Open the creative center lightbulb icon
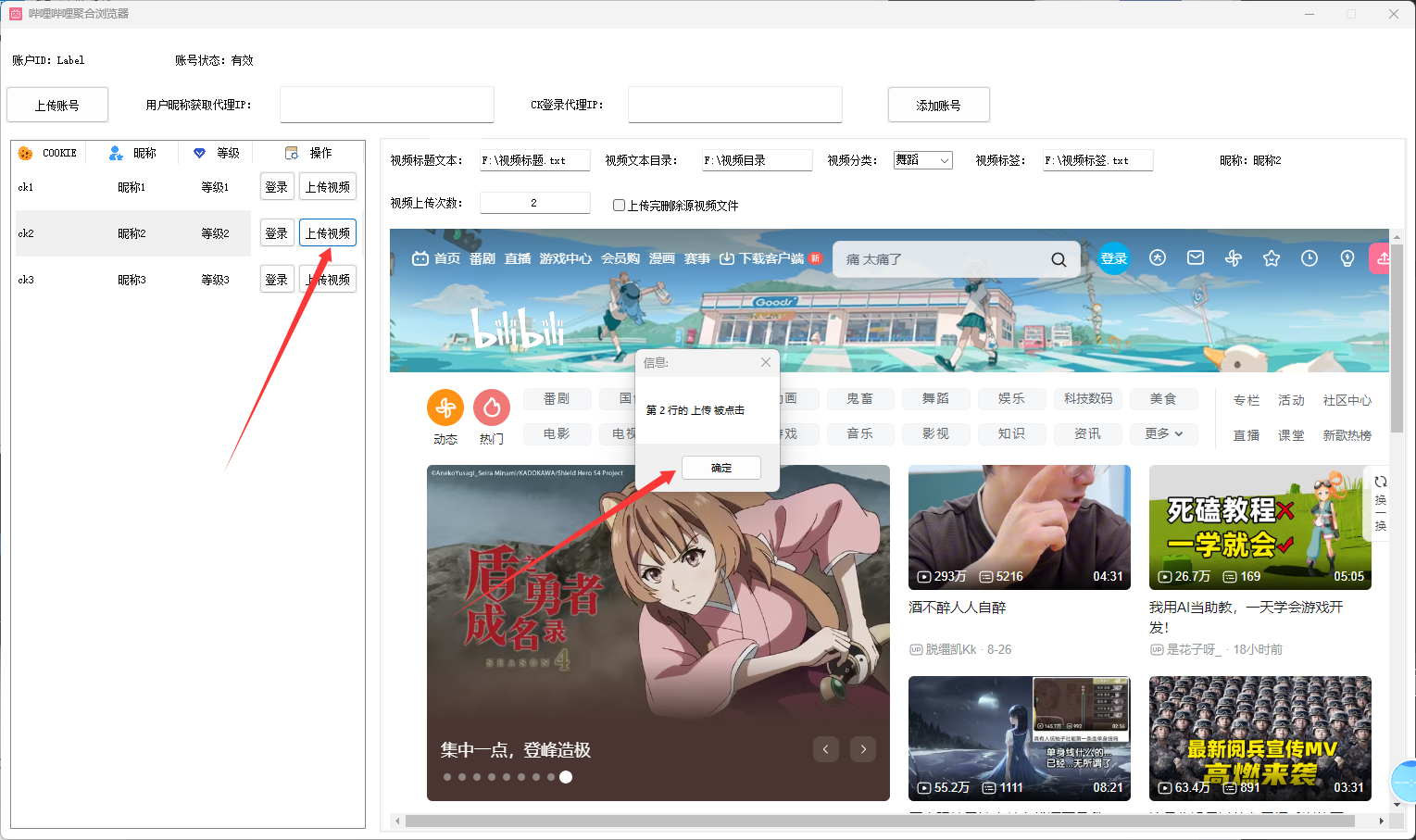Screen dimensions: 1416x840 click(1347, 258)
